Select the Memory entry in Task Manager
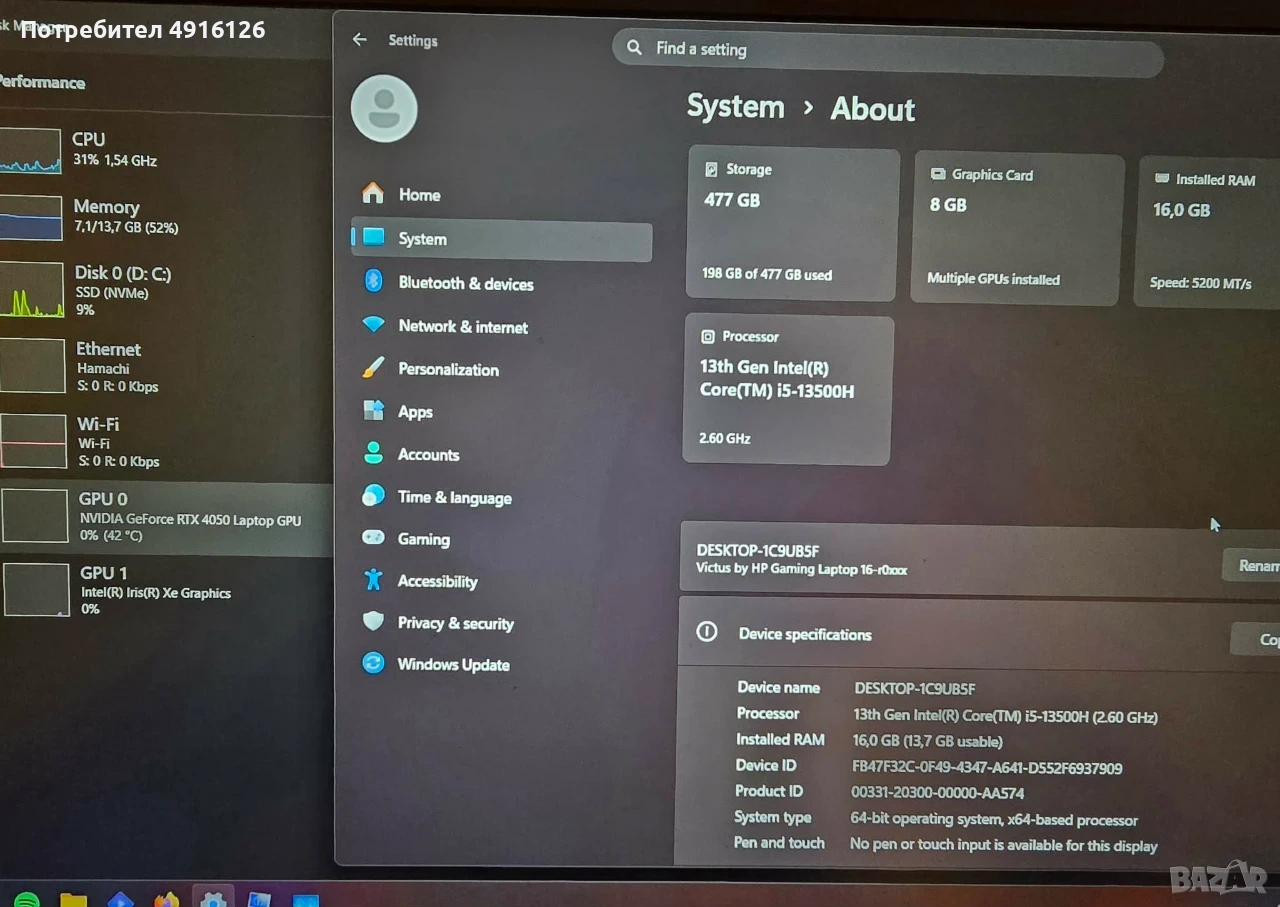The width and height of the screenshot is (1280, 907). click(165, 217)
